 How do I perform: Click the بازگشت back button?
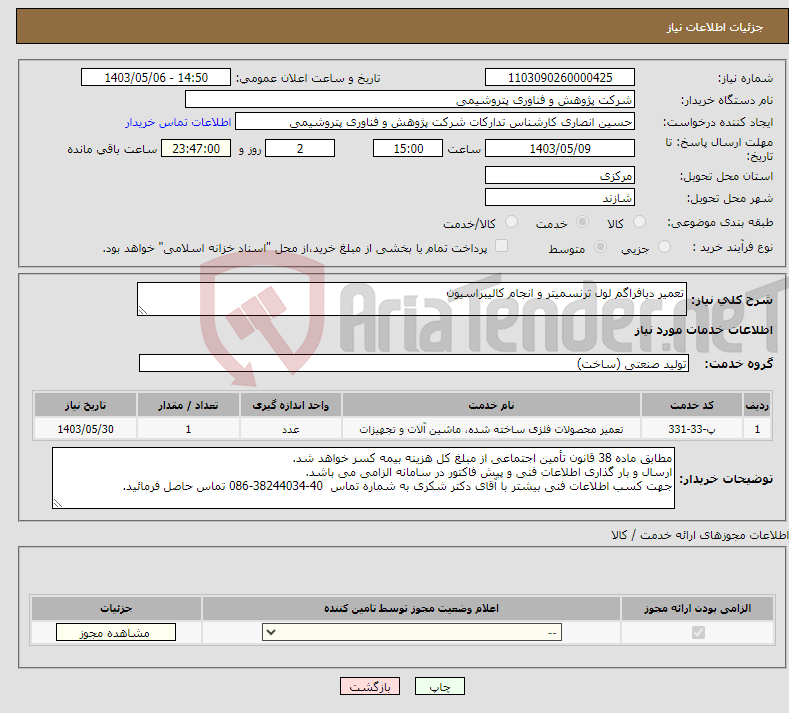[370, 686]
